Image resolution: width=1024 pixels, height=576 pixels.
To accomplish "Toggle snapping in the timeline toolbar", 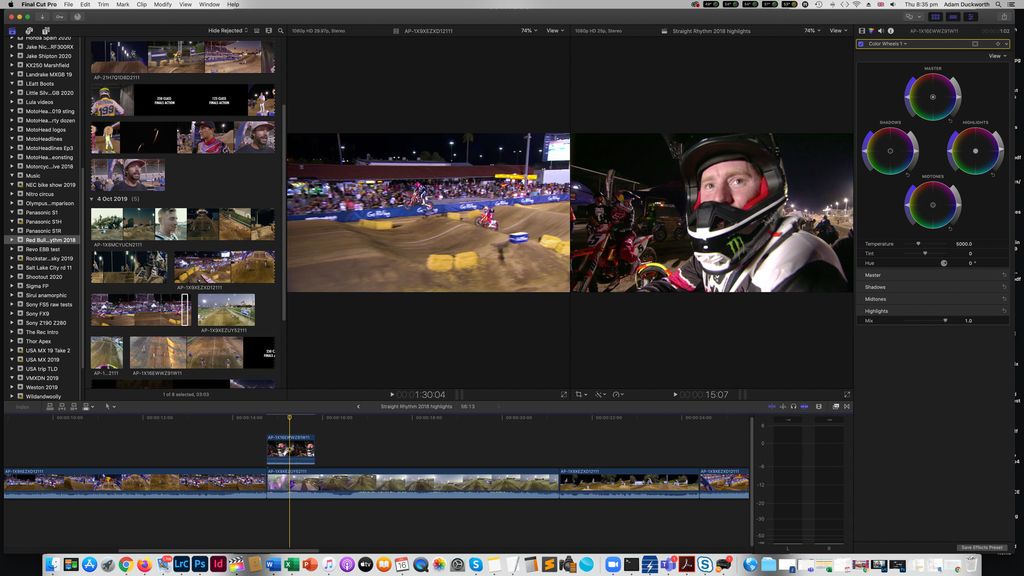I will (x=803, y=406).
